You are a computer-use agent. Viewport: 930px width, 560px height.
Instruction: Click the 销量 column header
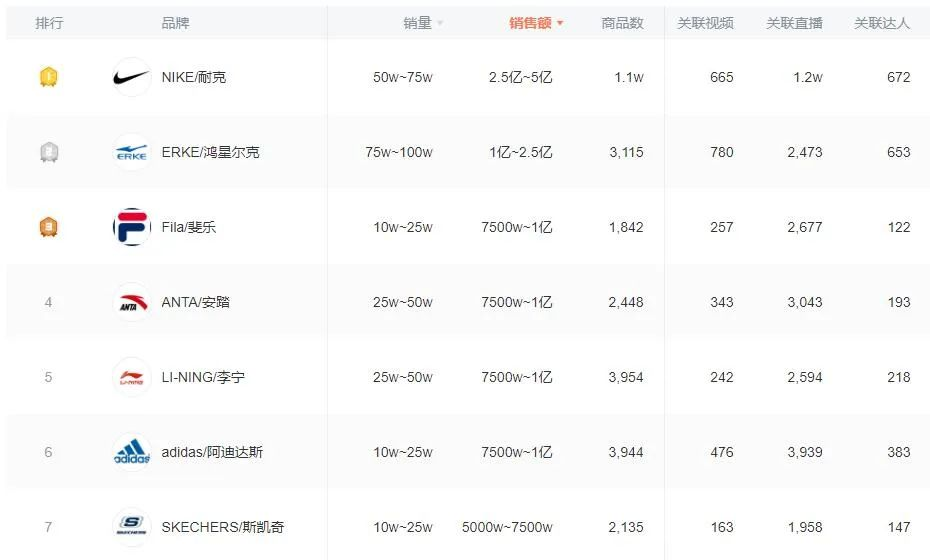(x=418, y=23)
